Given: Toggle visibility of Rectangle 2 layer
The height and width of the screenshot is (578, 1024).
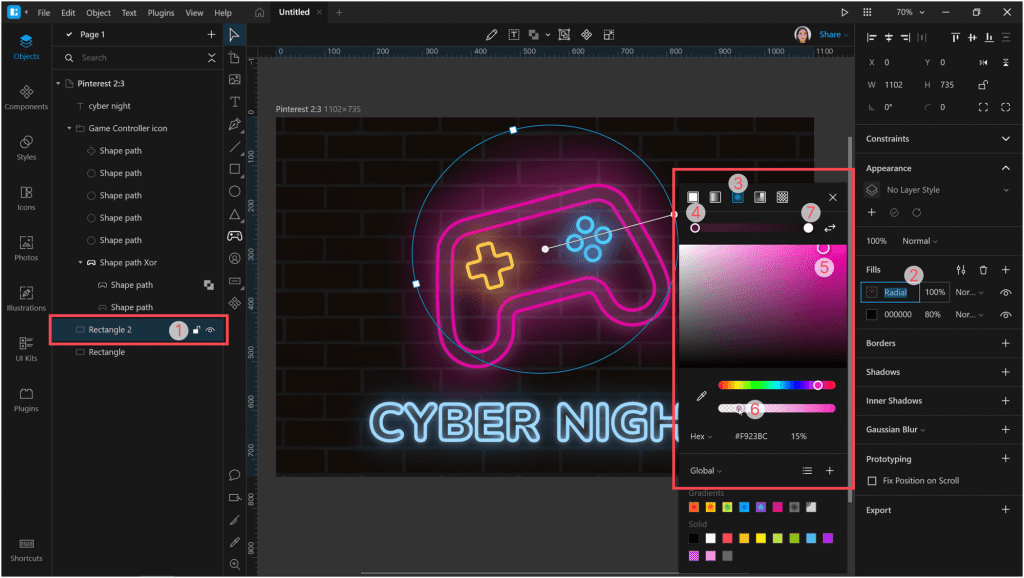Looking at the screenshot, I should 210,330.
